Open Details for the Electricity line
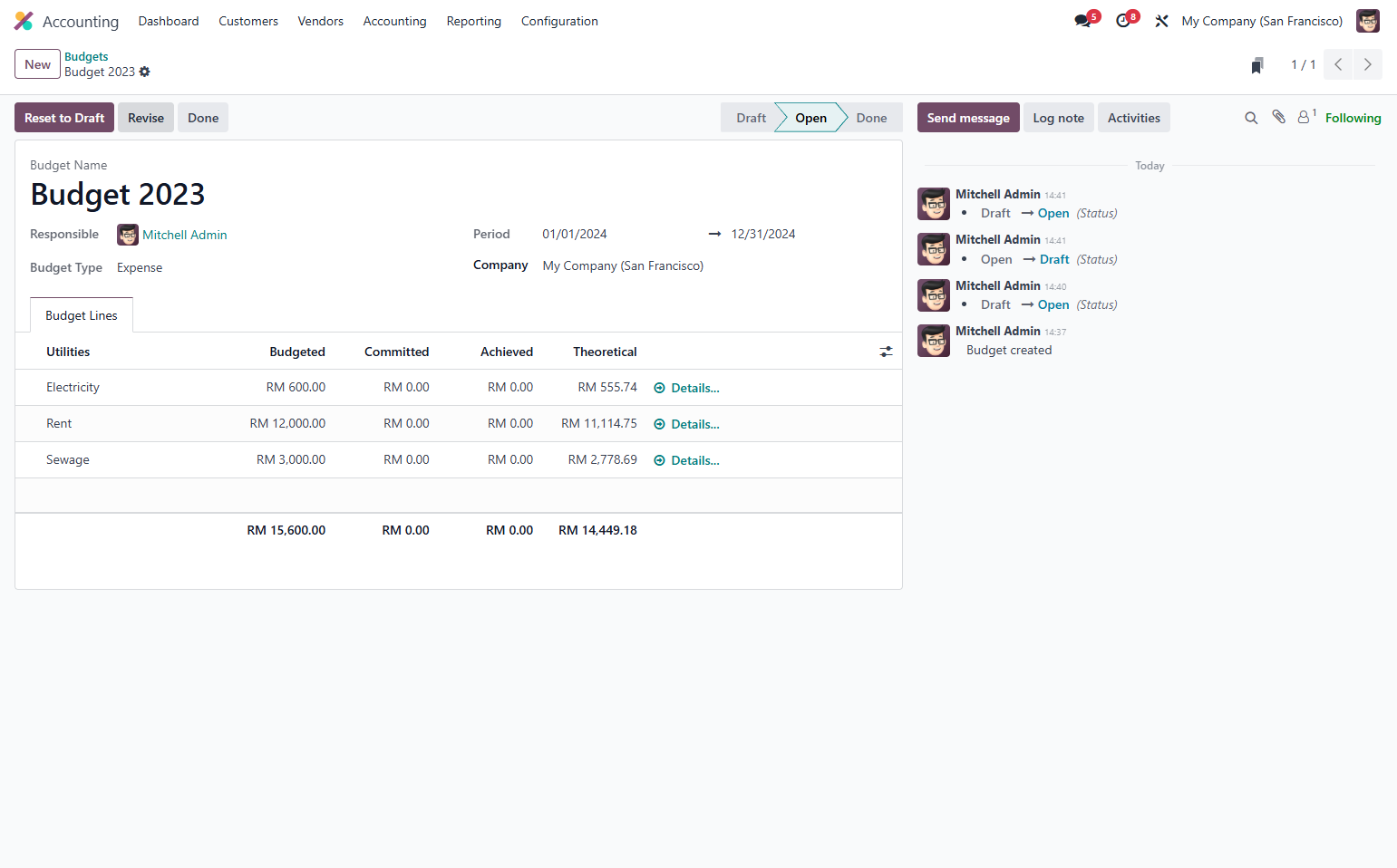 click(687, 388)
